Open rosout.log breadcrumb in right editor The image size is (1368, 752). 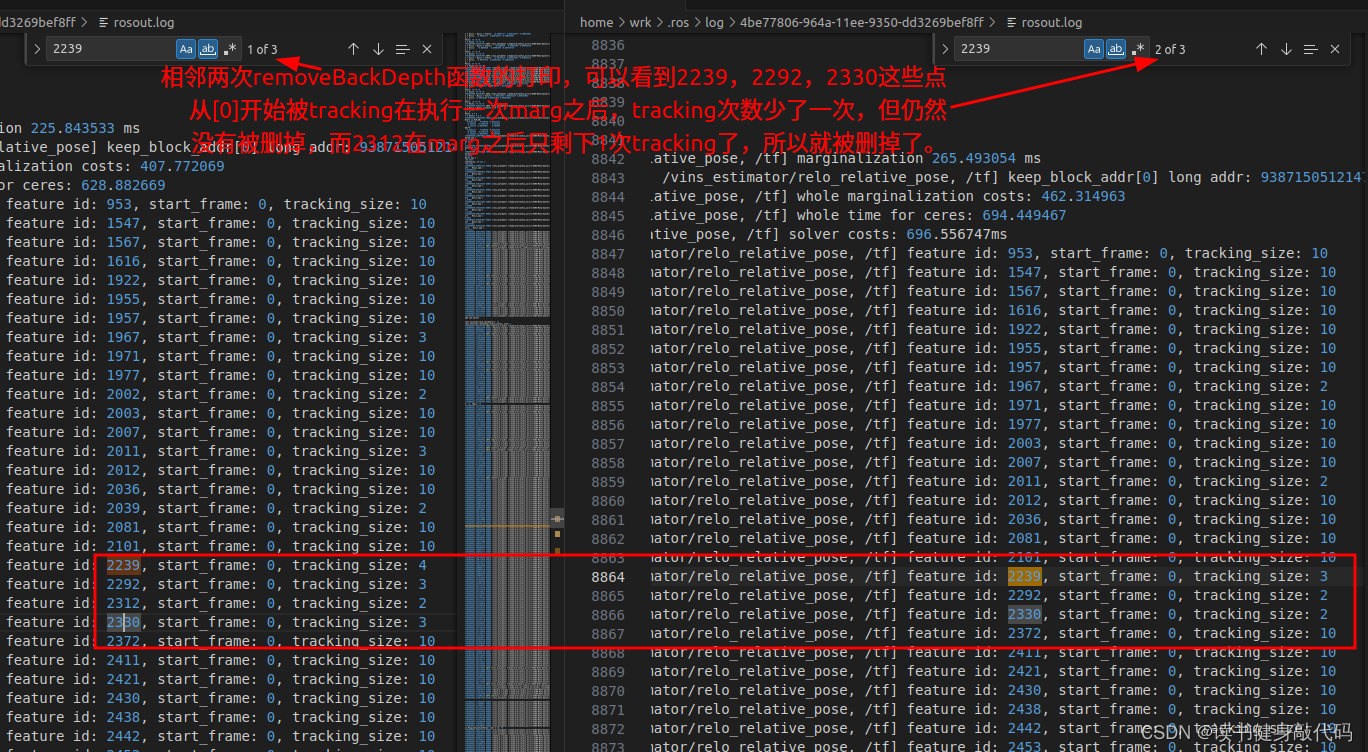pos(1044,22)
